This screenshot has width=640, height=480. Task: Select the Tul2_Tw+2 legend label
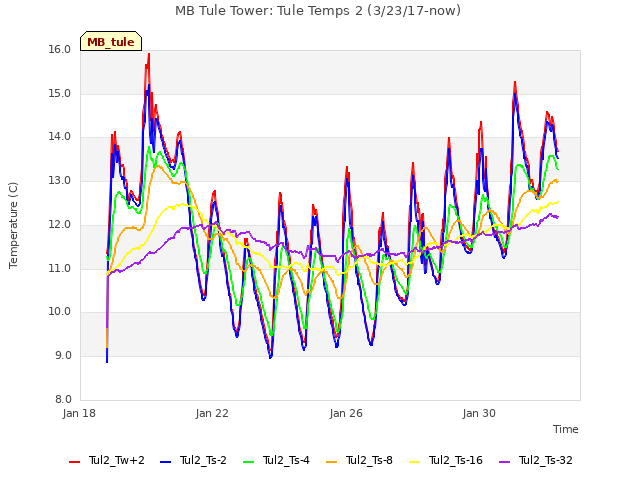117,460
